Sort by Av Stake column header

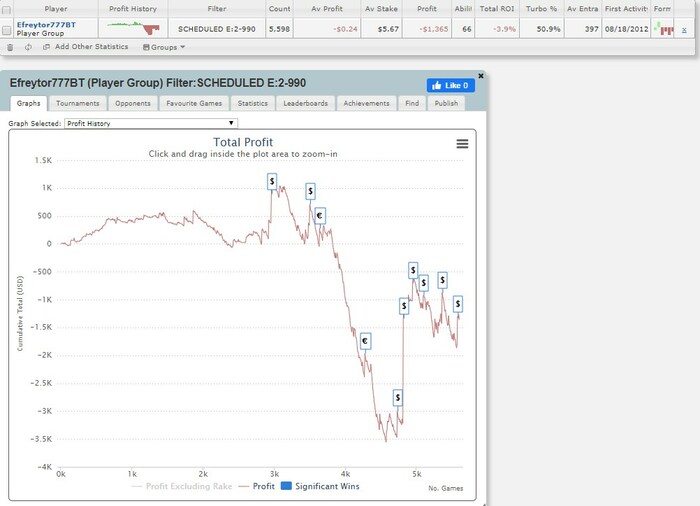[x=381, y=8]
